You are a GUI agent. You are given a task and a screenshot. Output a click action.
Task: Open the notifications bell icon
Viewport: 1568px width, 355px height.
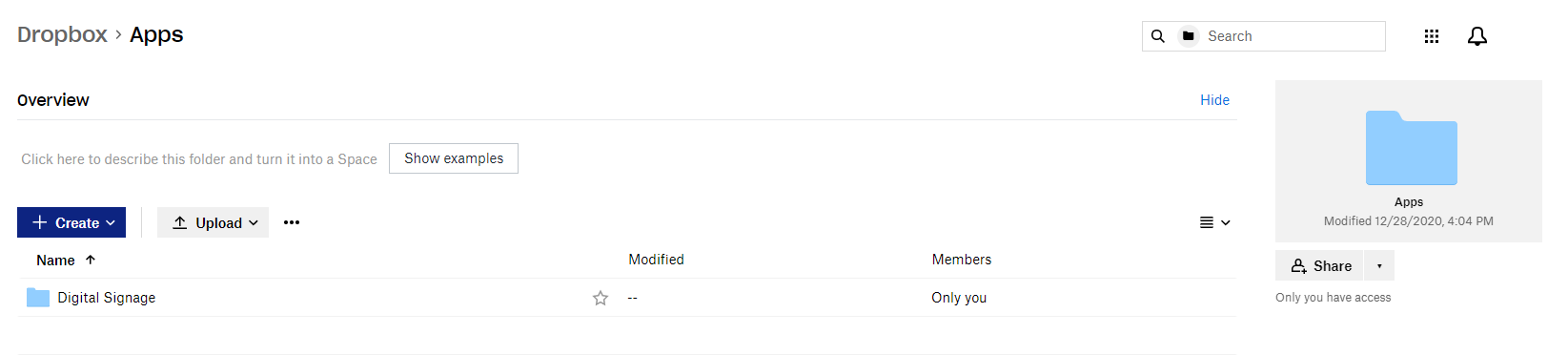pos(1476,36)
